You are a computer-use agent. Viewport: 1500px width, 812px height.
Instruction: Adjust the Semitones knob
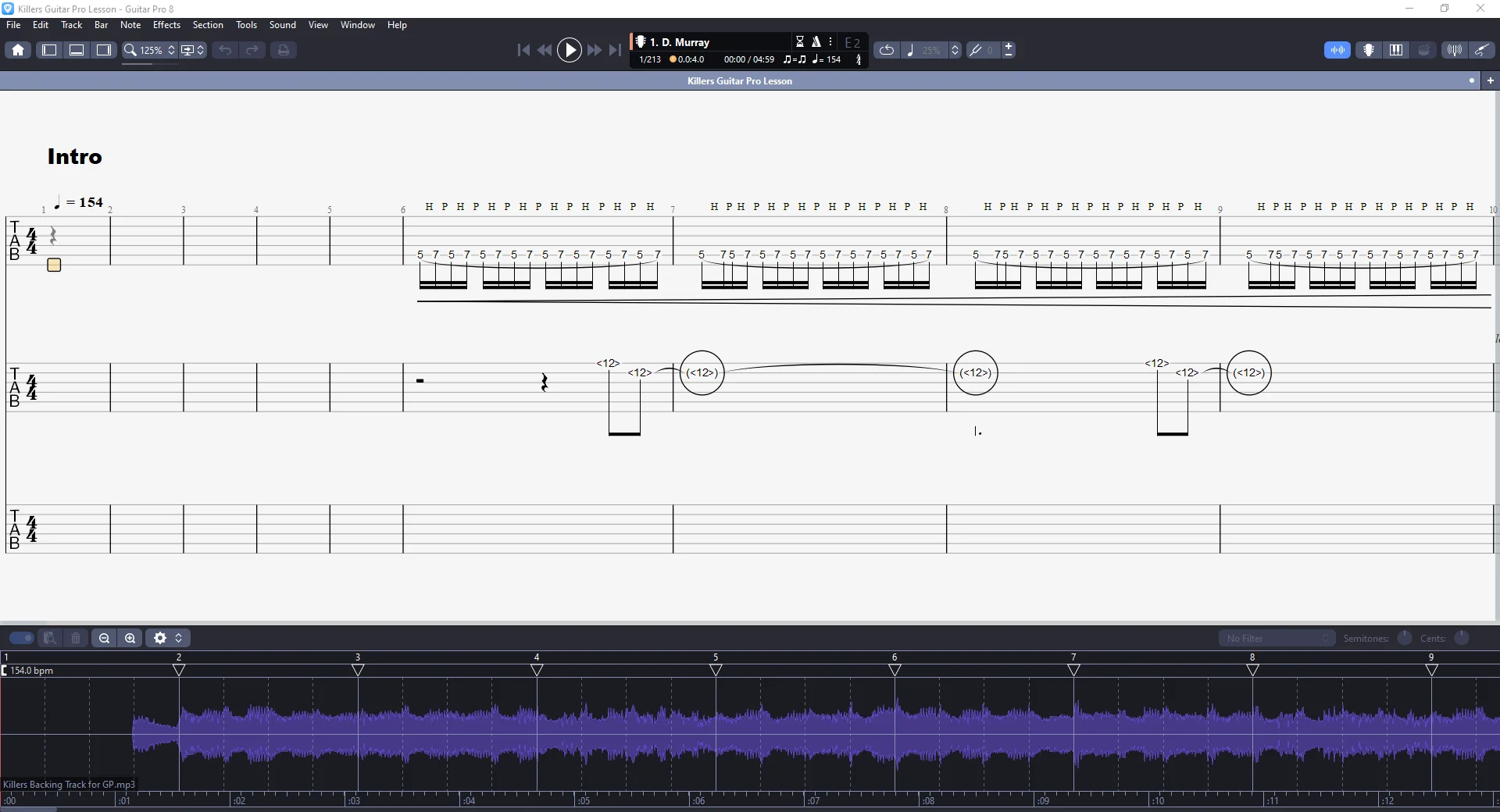(1405, 638)
